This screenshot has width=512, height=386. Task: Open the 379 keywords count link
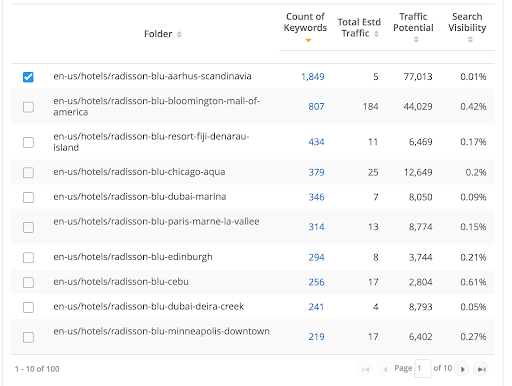tap(316, 172)
